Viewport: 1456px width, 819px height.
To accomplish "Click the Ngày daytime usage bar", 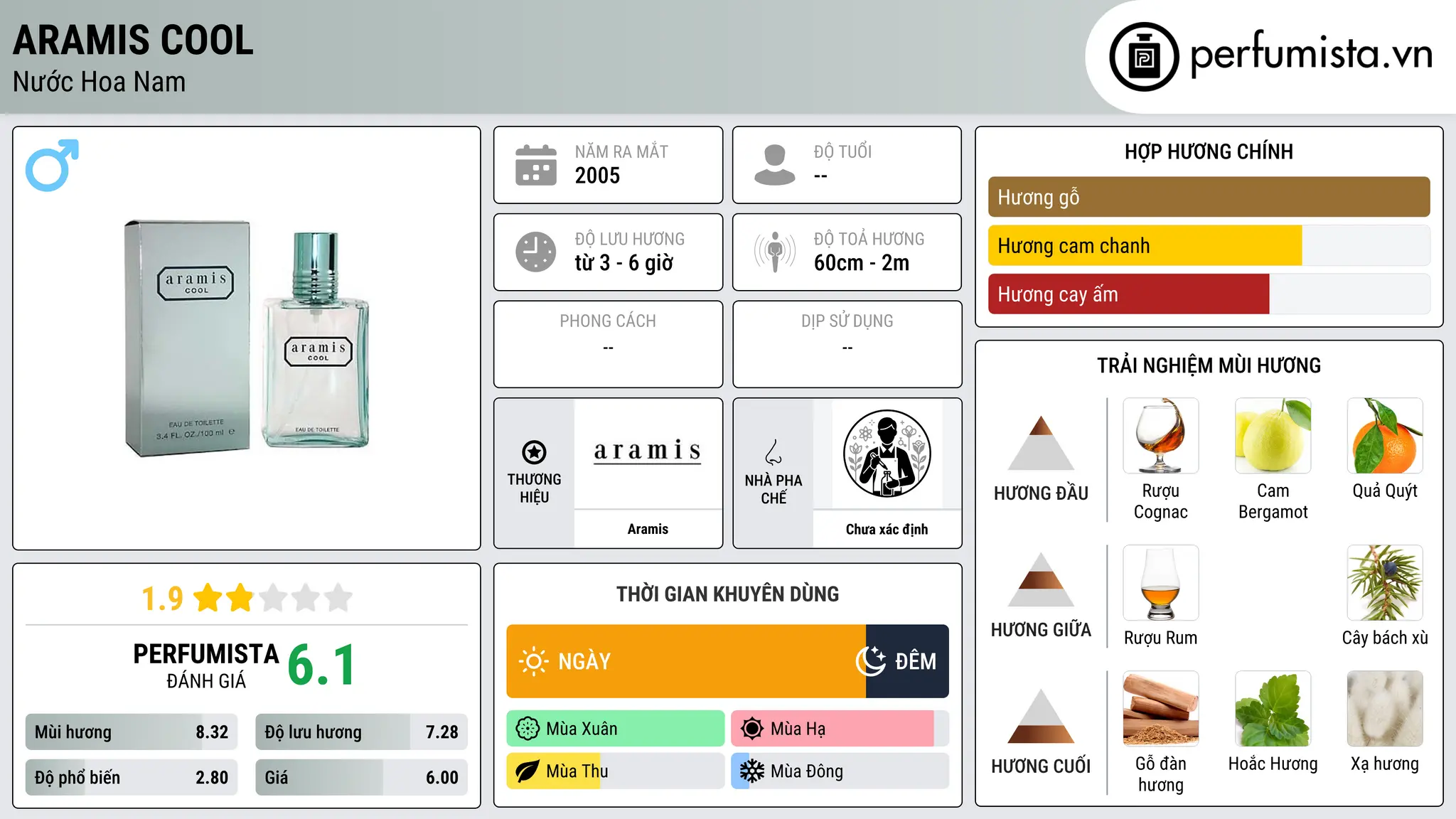I will click(x=686, y=661).
